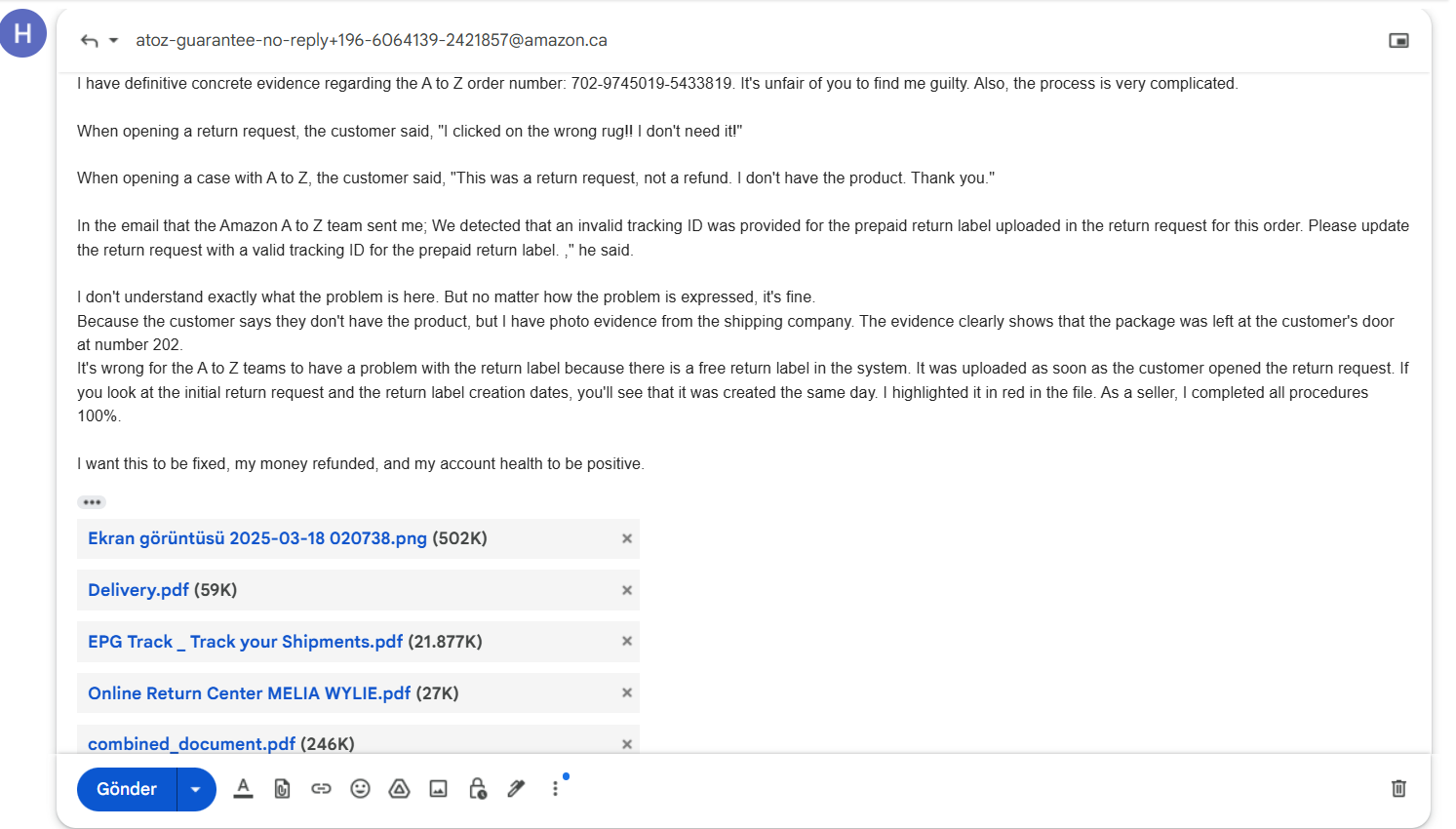Insert files using Google Drive icon
The image size is (1456, 829).
pyautogui.click(x=399, y=789)
